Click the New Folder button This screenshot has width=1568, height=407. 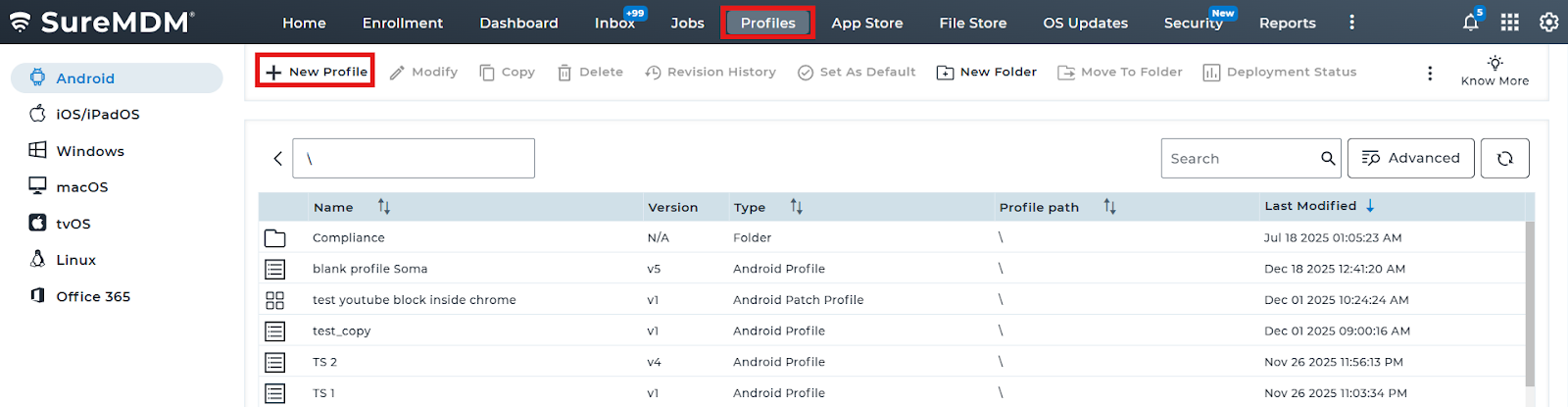pos(987,72)
